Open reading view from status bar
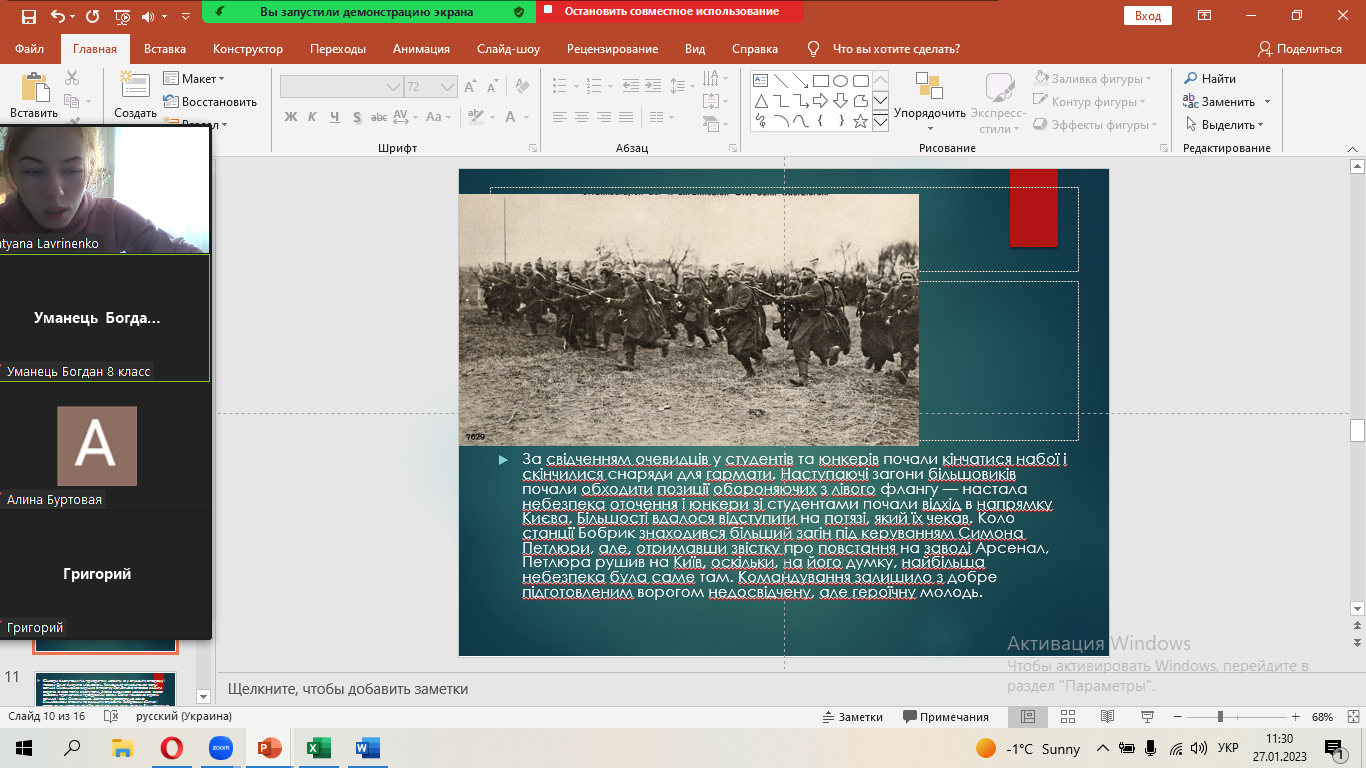 click(1107, 717)
